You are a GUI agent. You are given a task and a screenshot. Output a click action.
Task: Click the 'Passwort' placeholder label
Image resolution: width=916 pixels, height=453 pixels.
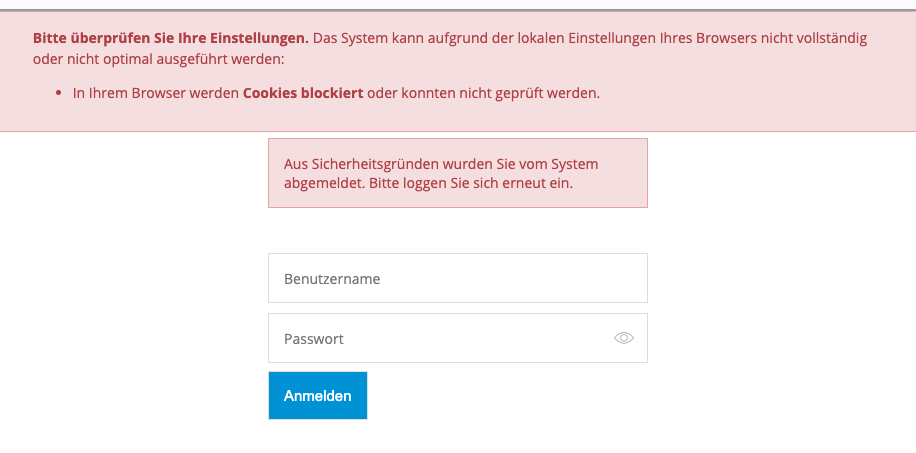(x=314, y=339)
